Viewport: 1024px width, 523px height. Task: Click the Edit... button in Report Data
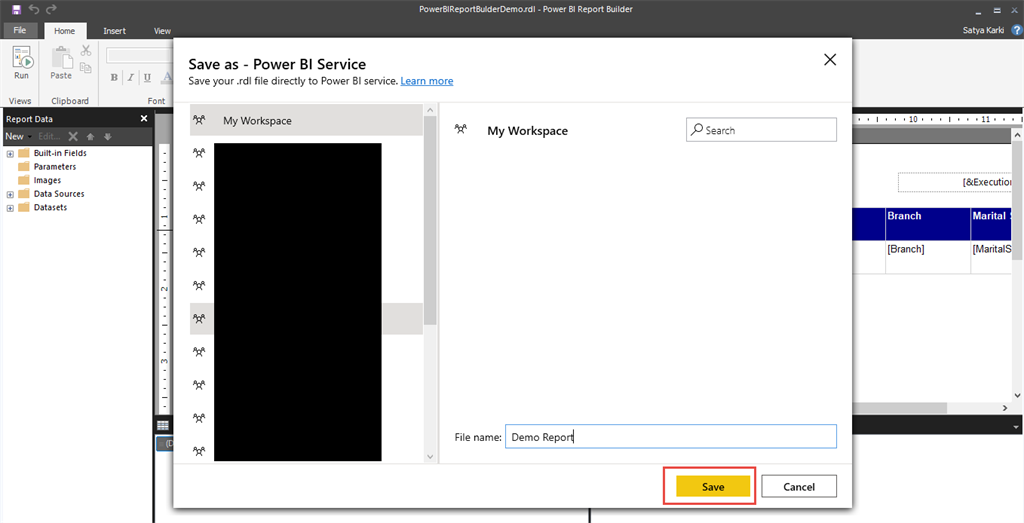50,136
